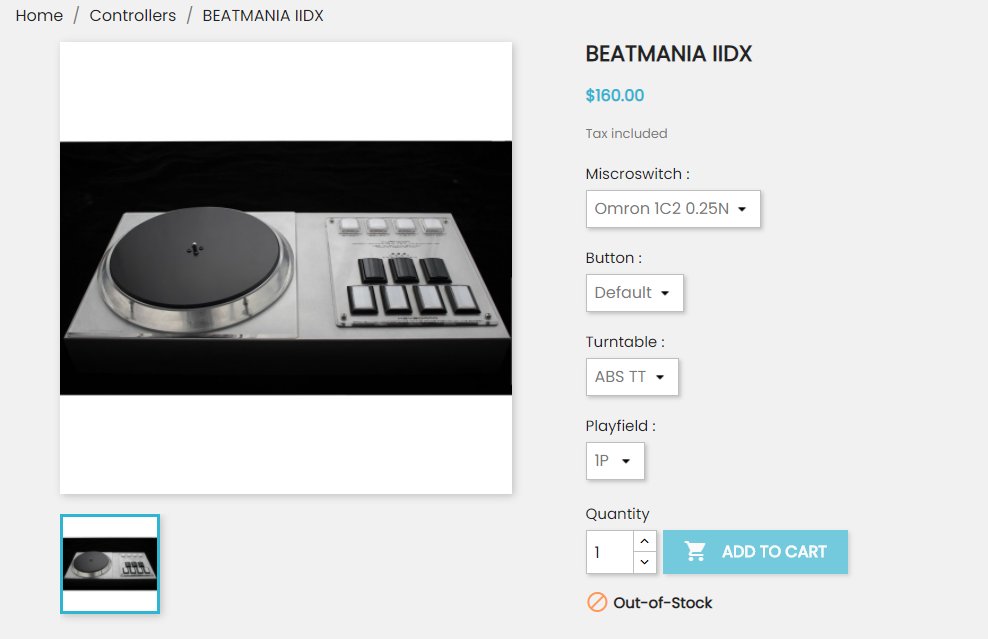Screen dimensions: 988x639
Task: Click the orange Out-of-Stock prohibited icon
Action: pyautogui.click(x=597, y=602)
